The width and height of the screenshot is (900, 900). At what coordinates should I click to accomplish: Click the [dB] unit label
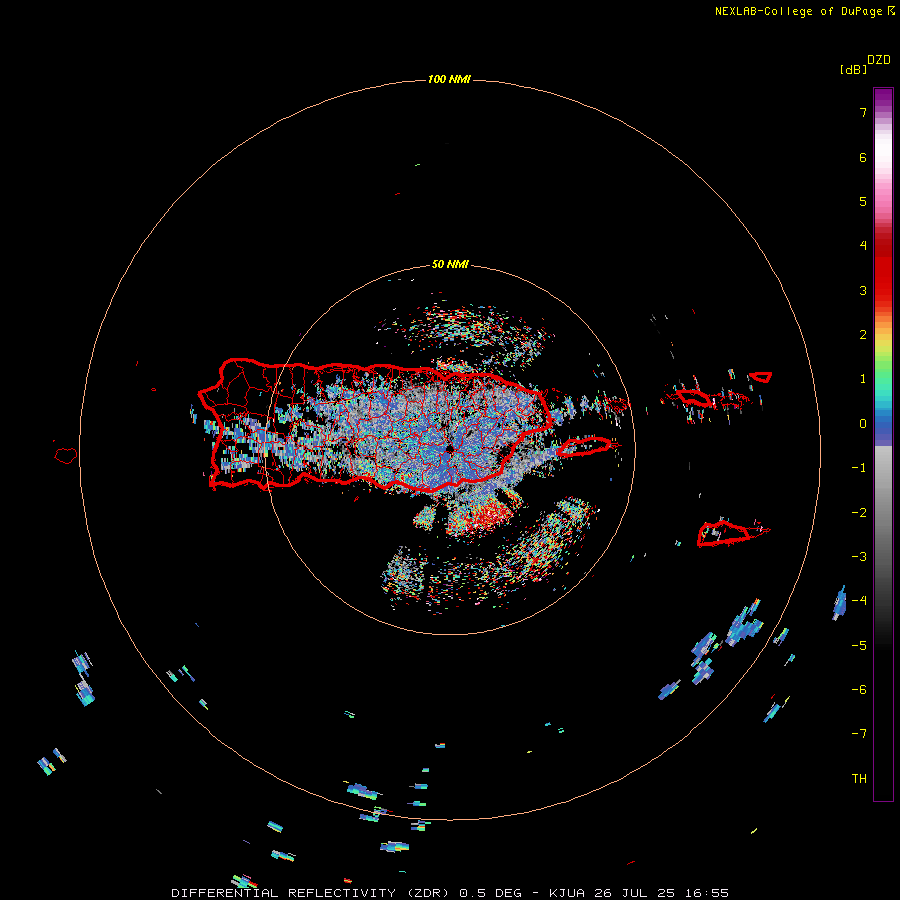point(853,69)
